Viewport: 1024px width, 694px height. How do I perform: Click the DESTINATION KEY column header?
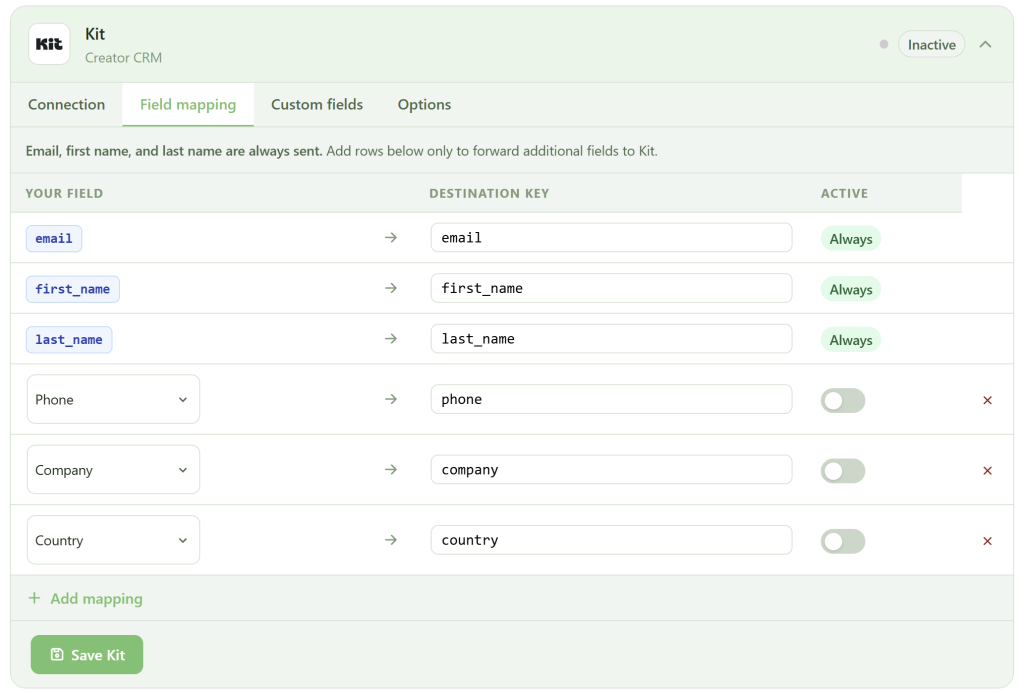coord(489,193)
